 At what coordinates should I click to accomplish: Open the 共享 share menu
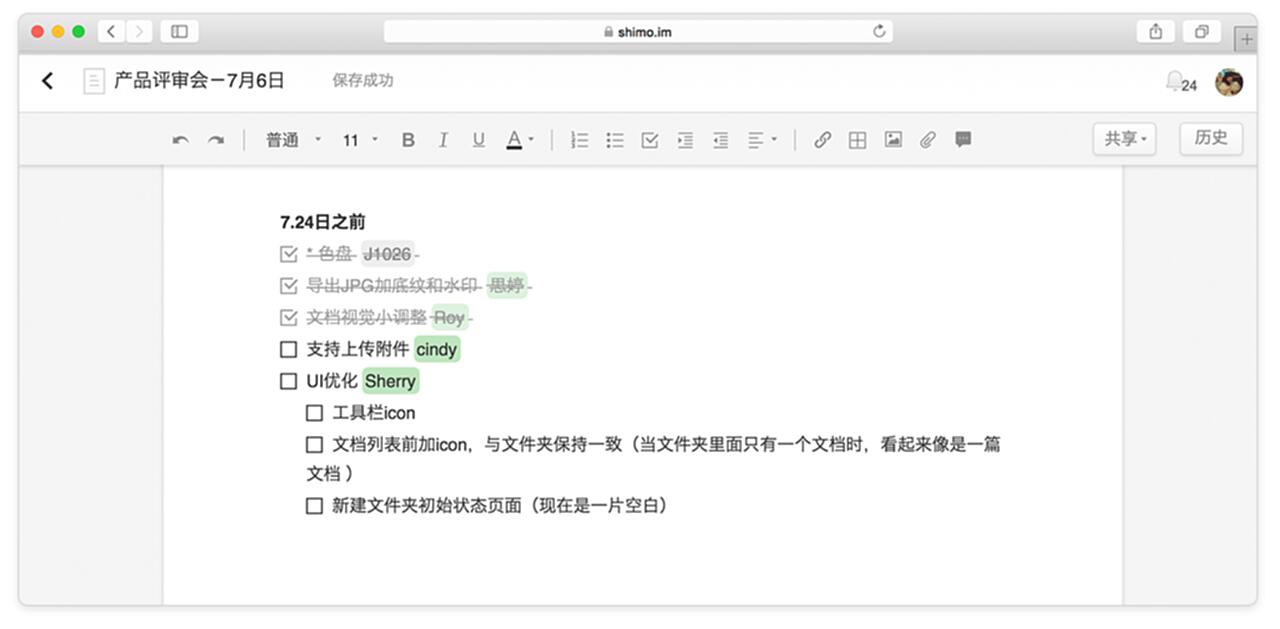(x=1124, y=139)
